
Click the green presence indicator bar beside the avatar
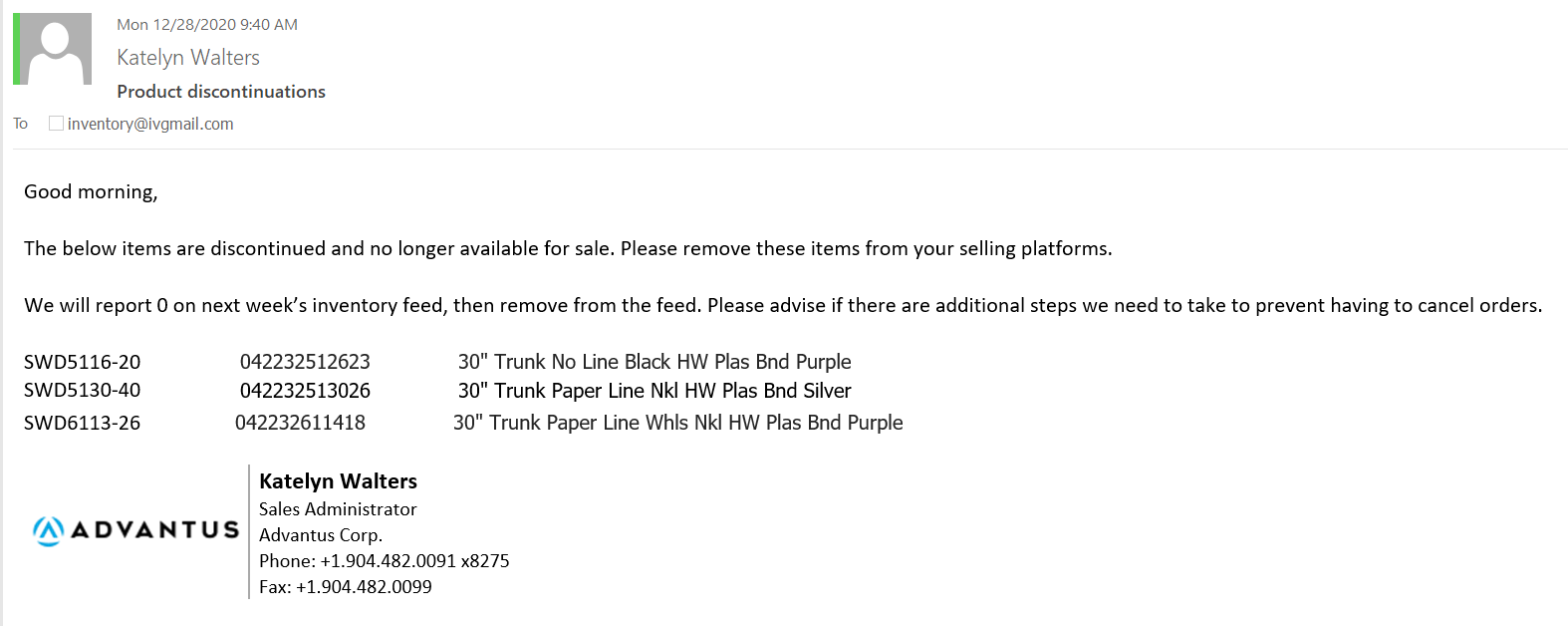point(16,49)
